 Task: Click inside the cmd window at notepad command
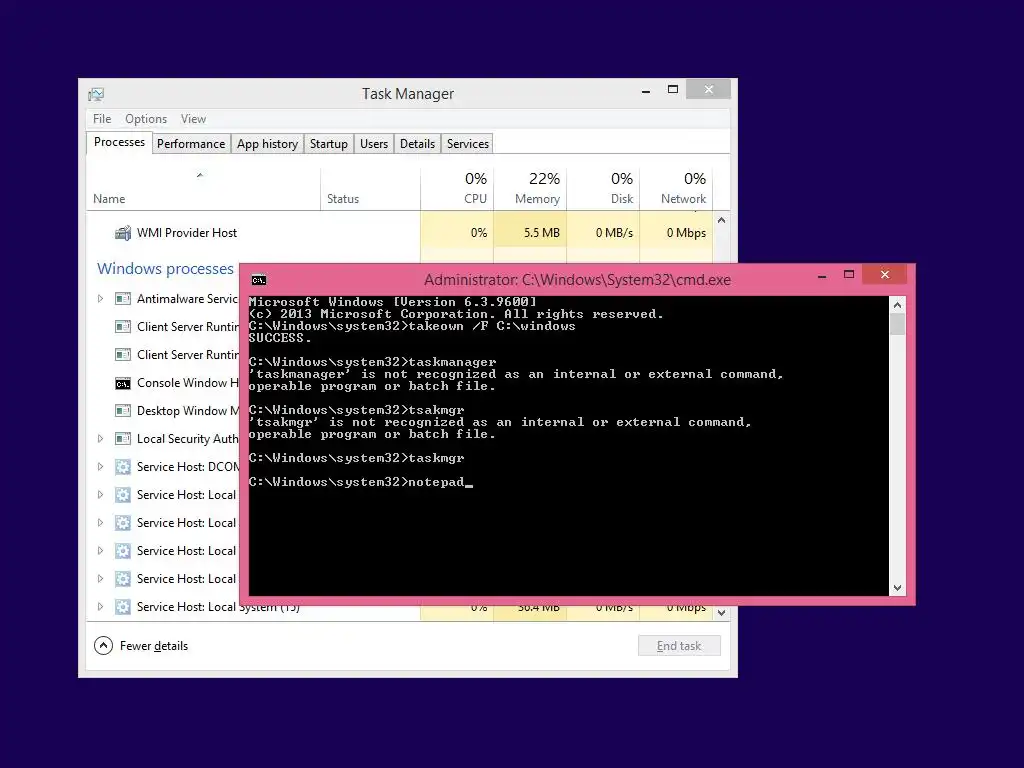[x=436, y=482]
